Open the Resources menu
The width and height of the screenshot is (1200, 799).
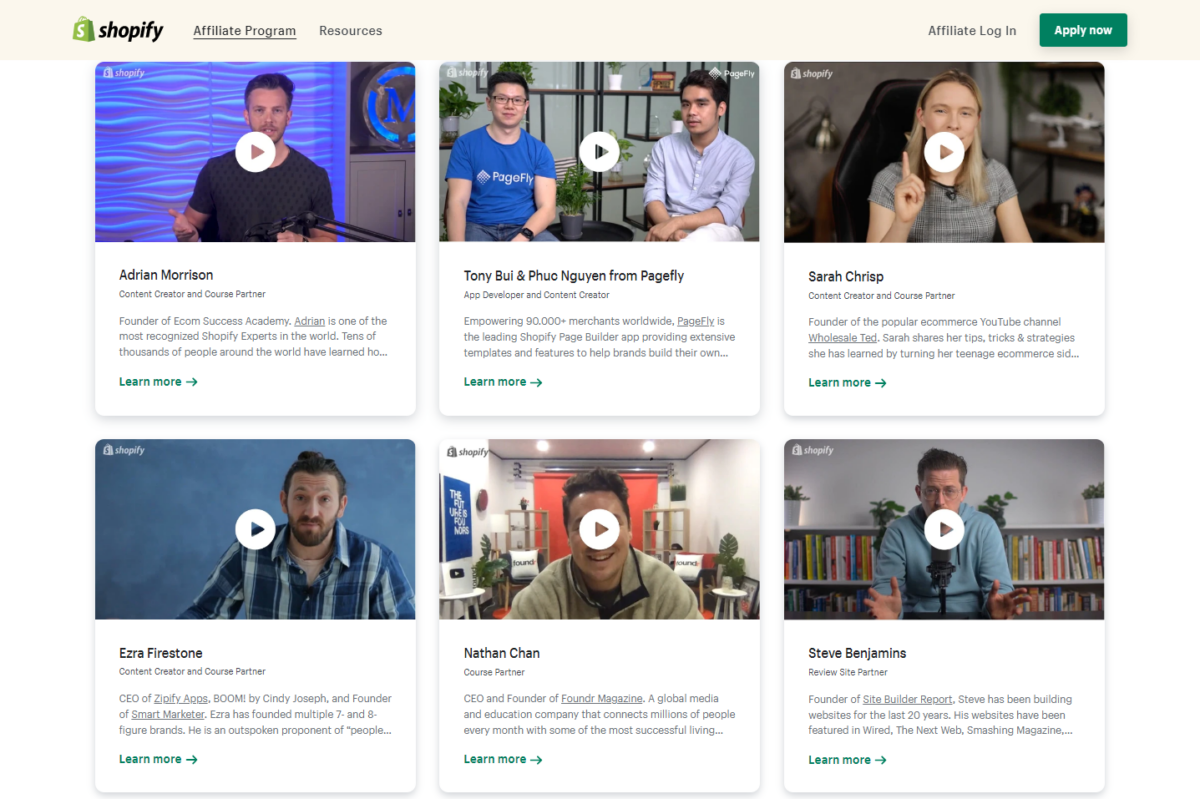350,30
